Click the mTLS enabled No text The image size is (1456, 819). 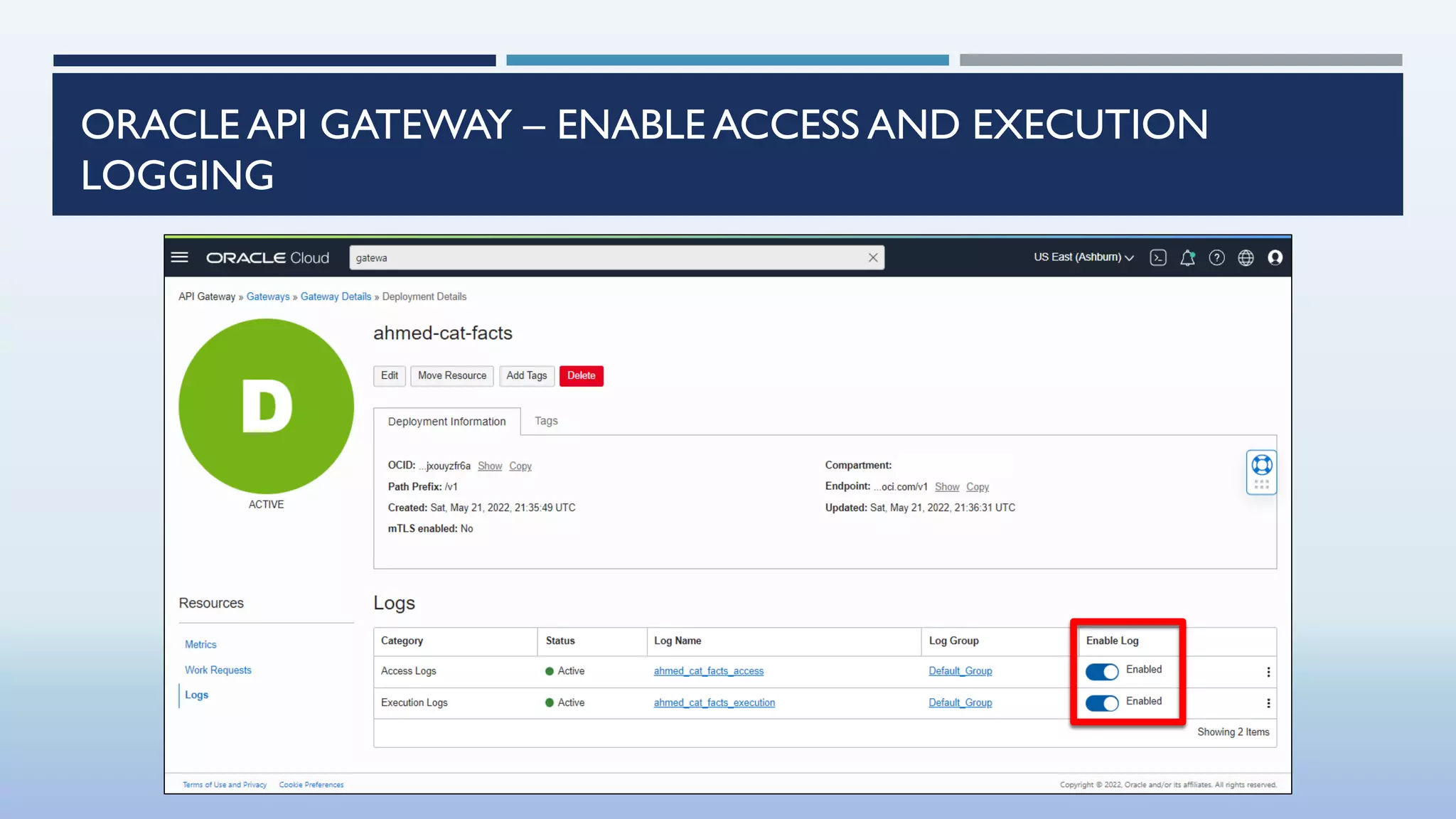pyautogui.click(x=430, y=528)
